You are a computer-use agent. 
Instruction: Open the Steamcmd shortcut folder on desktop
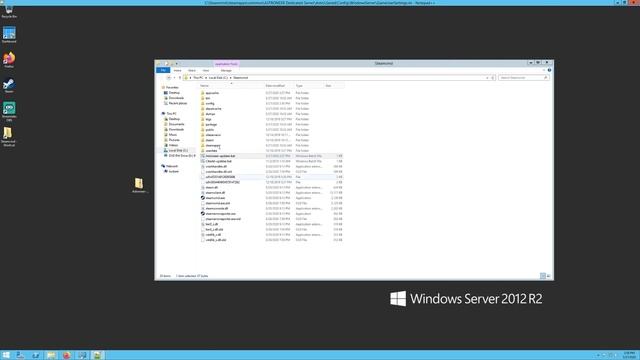point(9,136)
